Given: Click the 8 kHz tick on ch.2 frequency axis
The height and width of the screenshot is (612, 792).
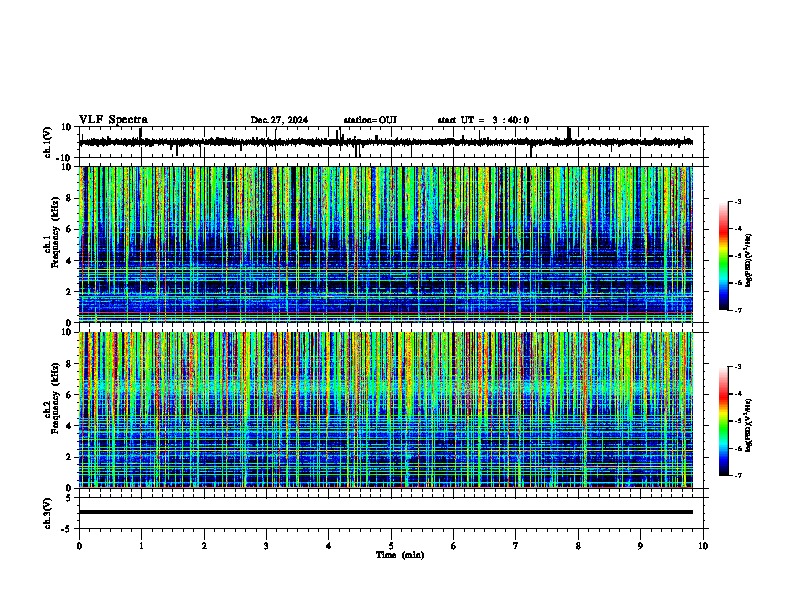Looking at the screenshot, I should 69,364.
